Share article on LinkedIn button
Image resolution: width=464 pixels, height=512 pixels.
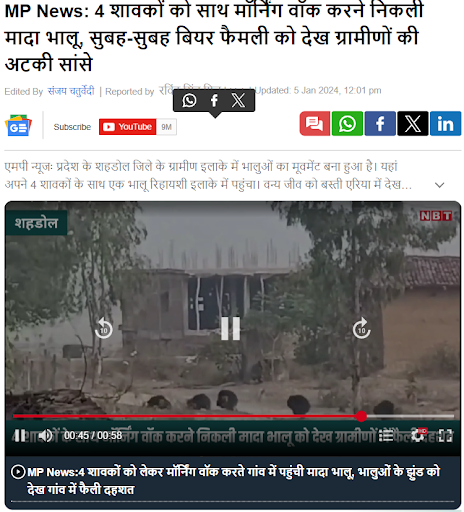pyautogui.click(x=445, y=124)
